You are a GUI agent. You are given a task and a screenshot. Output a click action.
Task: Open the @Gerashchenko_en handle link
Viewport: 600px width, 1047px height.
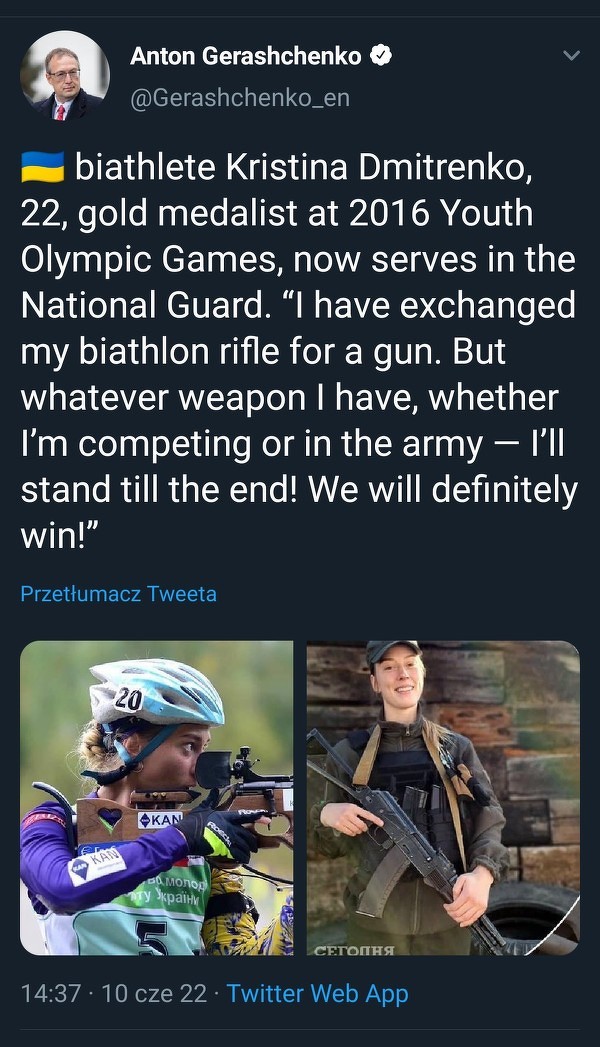coord(239,99)
